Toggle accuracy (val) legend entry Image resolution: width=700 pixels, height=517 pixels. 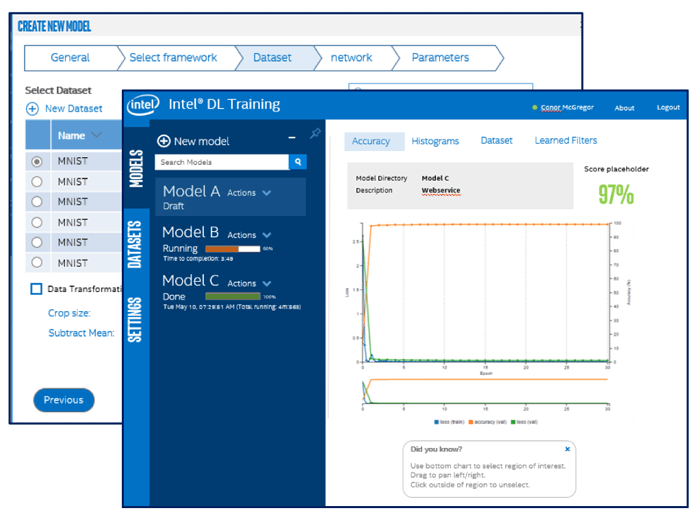pyautogui.click(x=487, y=422)
